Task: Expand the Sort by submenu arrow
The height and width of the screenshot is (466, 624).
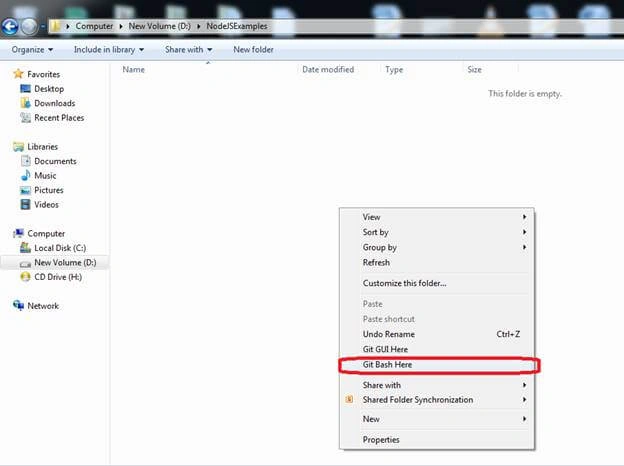Action: [x=525, y=232]
